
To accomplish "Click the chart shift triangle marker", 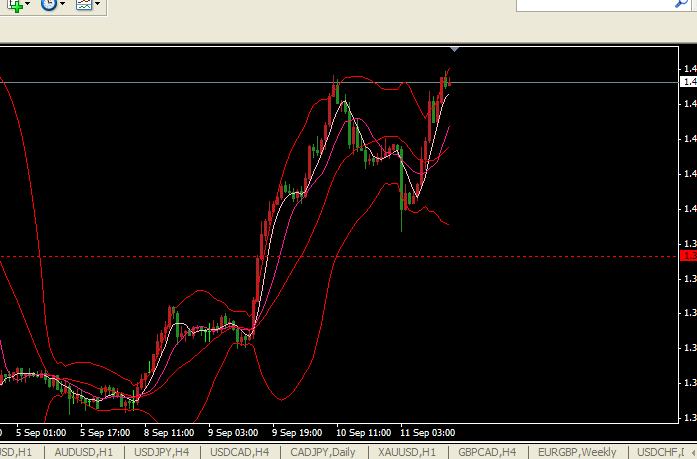I will pos(454,49).
